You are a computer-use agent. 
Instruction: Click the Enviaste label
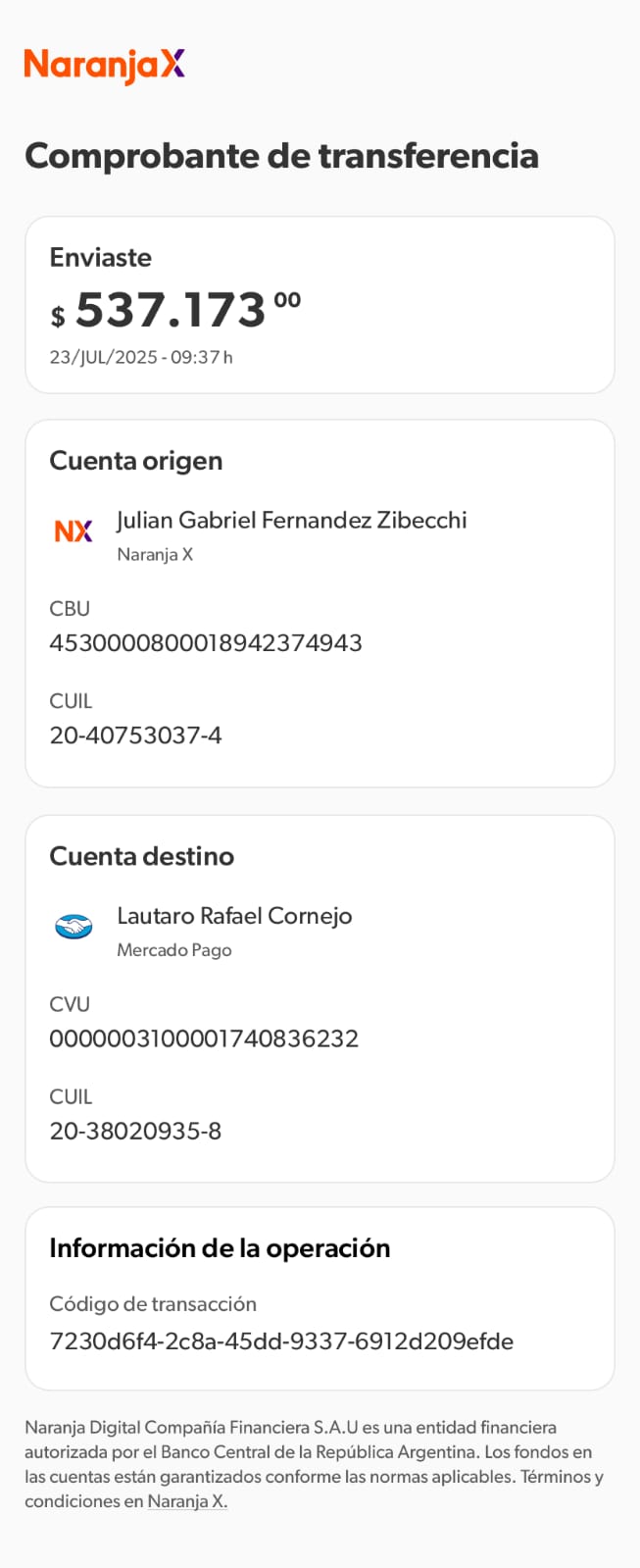point(101,257)
